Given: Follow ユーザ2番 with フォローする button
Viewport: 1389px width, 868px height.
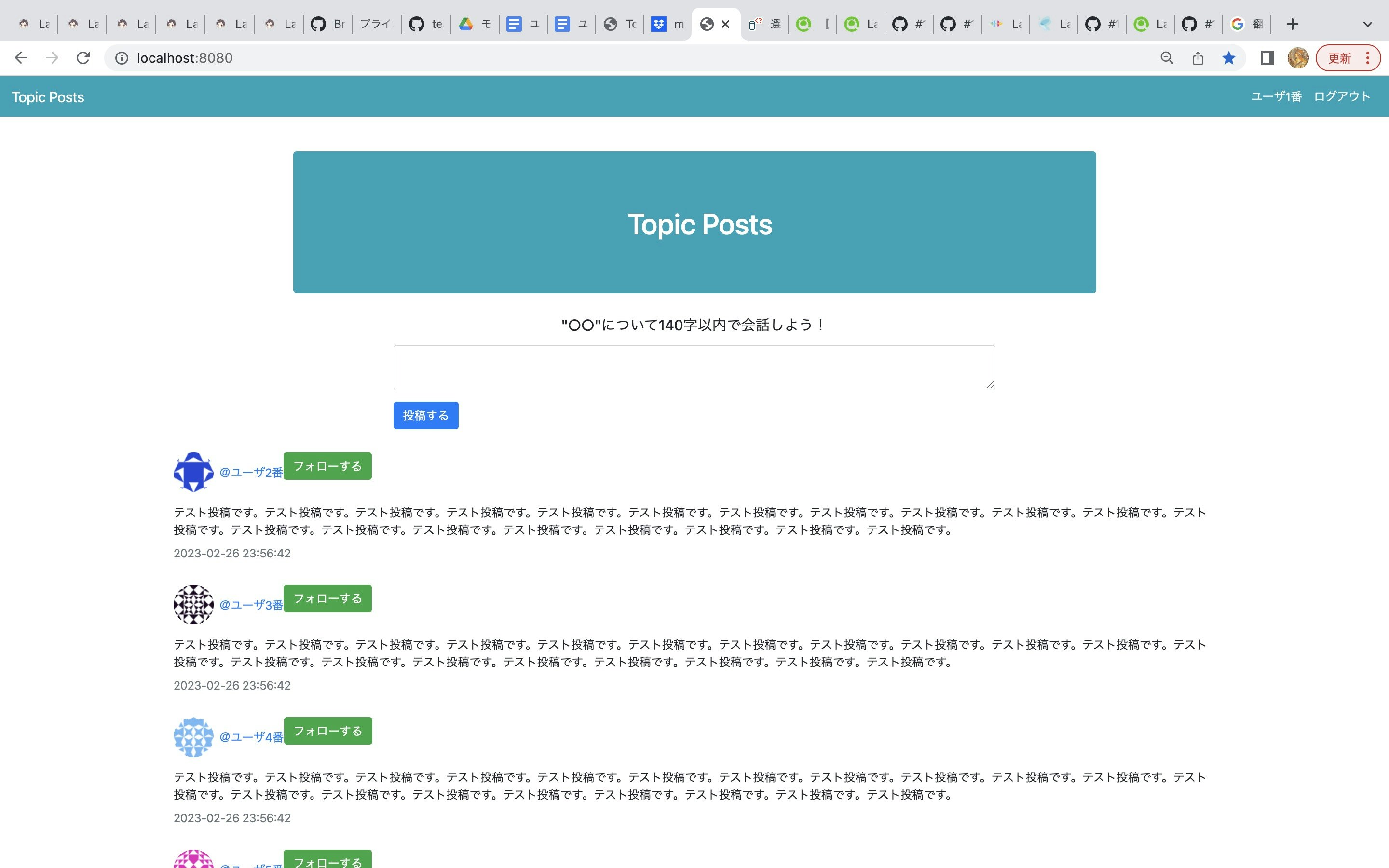Looking at the screenshot, I should [x=327, y=466].
